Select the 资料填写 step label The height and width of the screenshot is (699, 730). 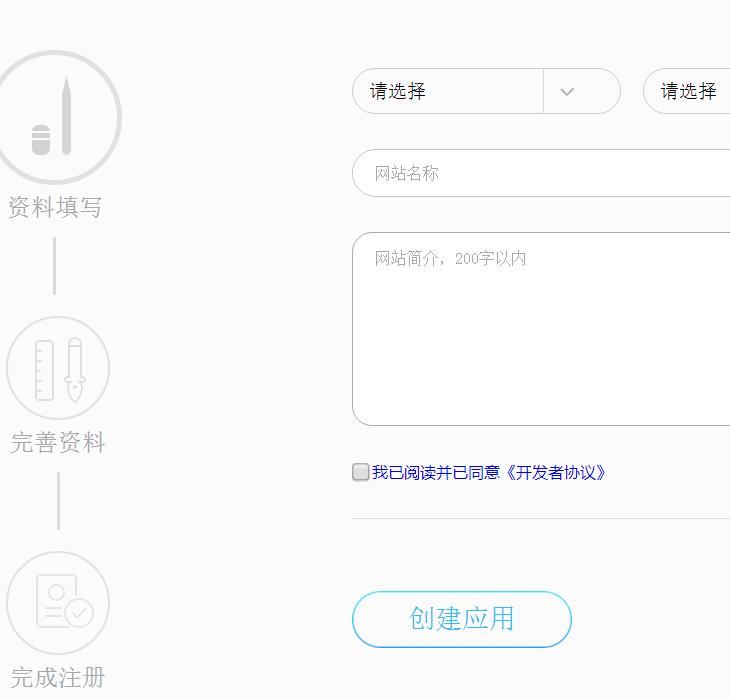[x=55, y=207]
